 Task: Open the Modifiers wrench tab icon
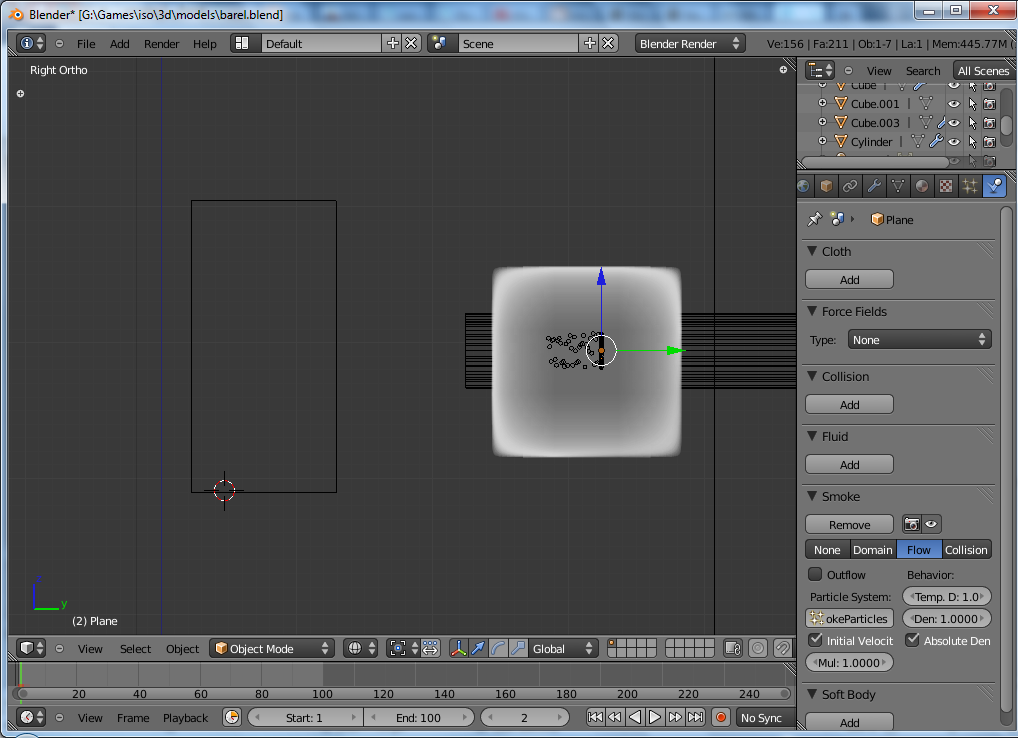click(874, 186)
